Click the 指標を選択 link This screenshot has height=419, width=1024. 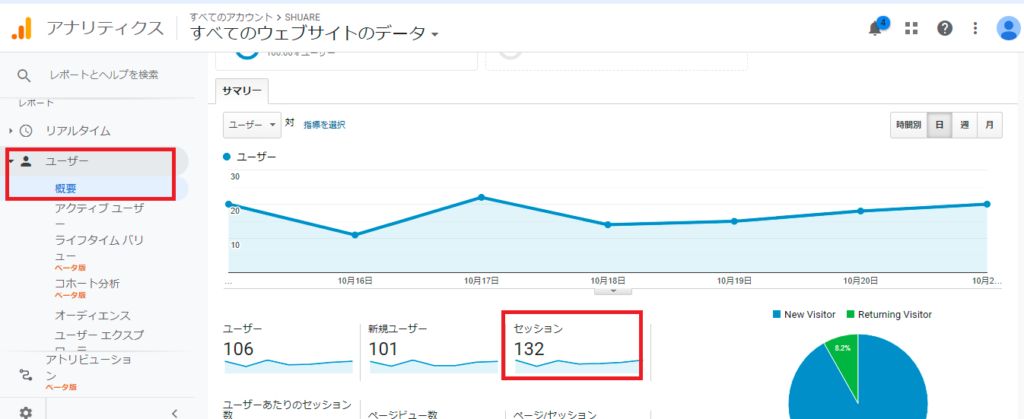point(324,125)
